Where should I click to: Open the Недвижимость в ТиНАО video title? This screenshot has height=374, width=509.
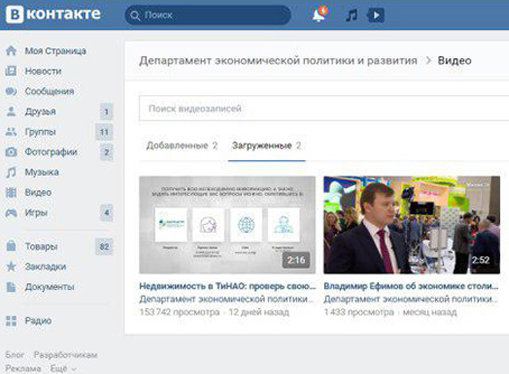(x=228, y=286)
